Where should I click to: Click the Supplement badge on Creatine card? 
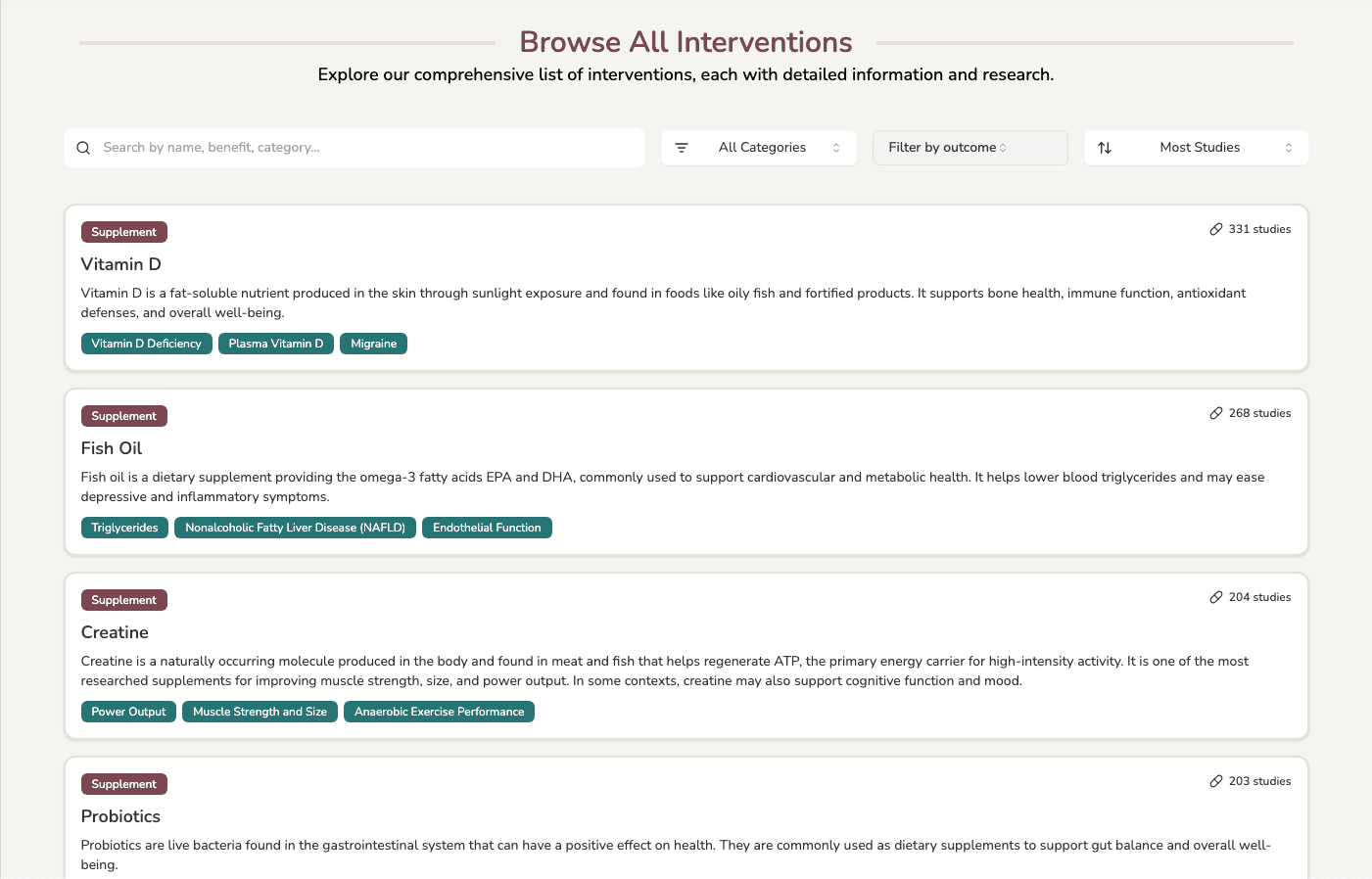tap(124, 600)
